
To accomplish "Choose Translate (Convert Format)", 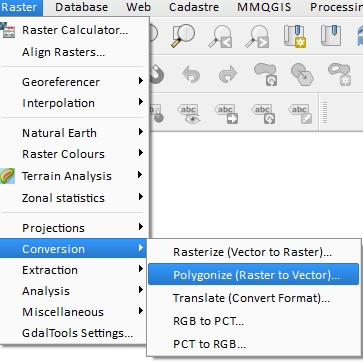I will 254,298.
